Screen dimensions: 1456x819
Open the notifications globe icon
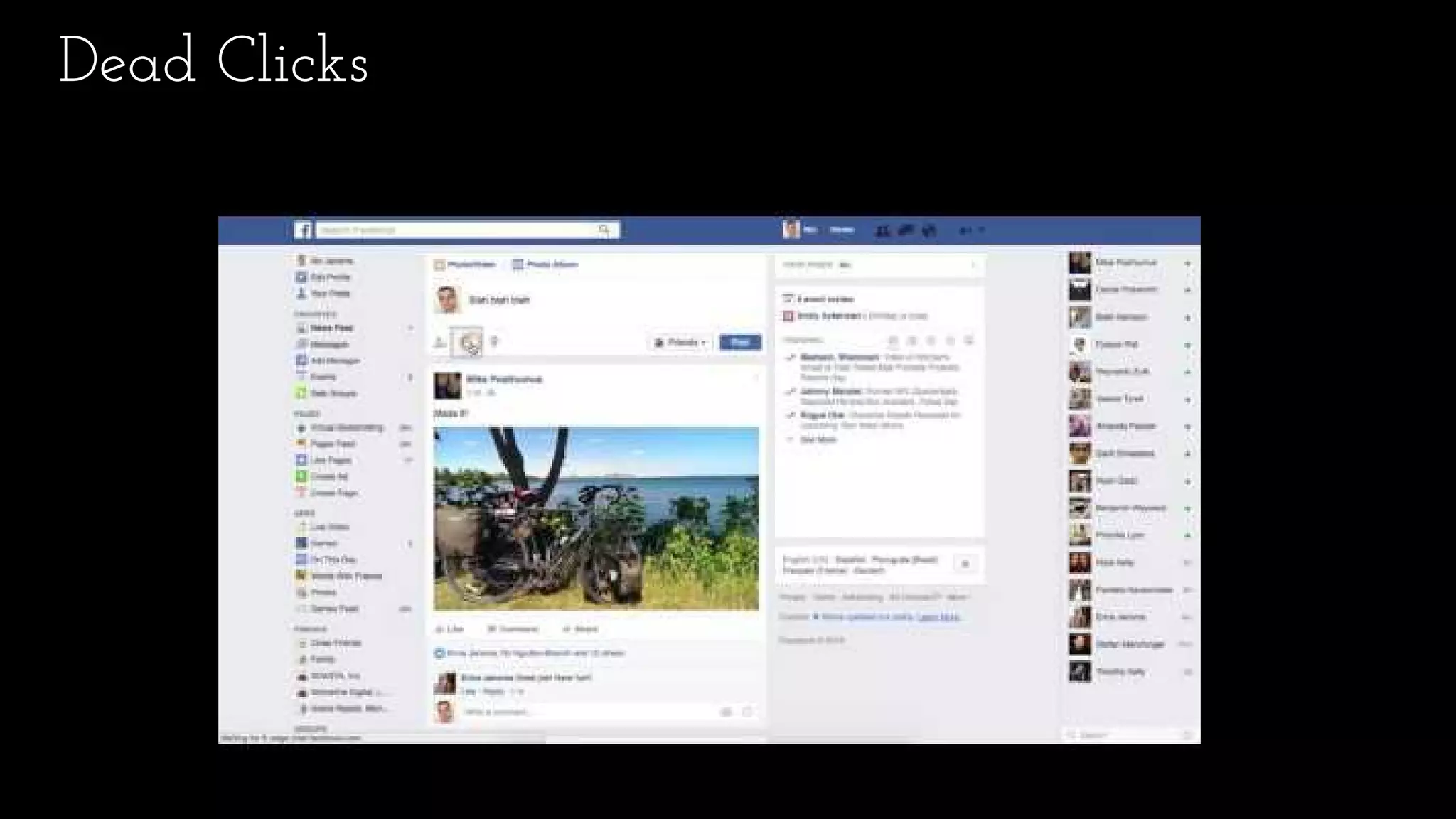(928, 230)
